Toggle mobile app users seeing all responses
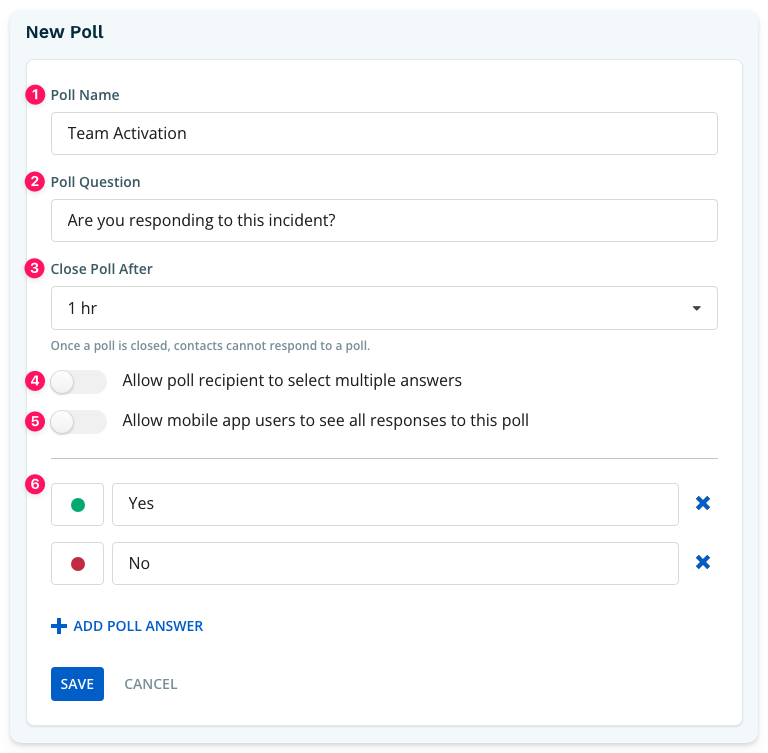 78,422
